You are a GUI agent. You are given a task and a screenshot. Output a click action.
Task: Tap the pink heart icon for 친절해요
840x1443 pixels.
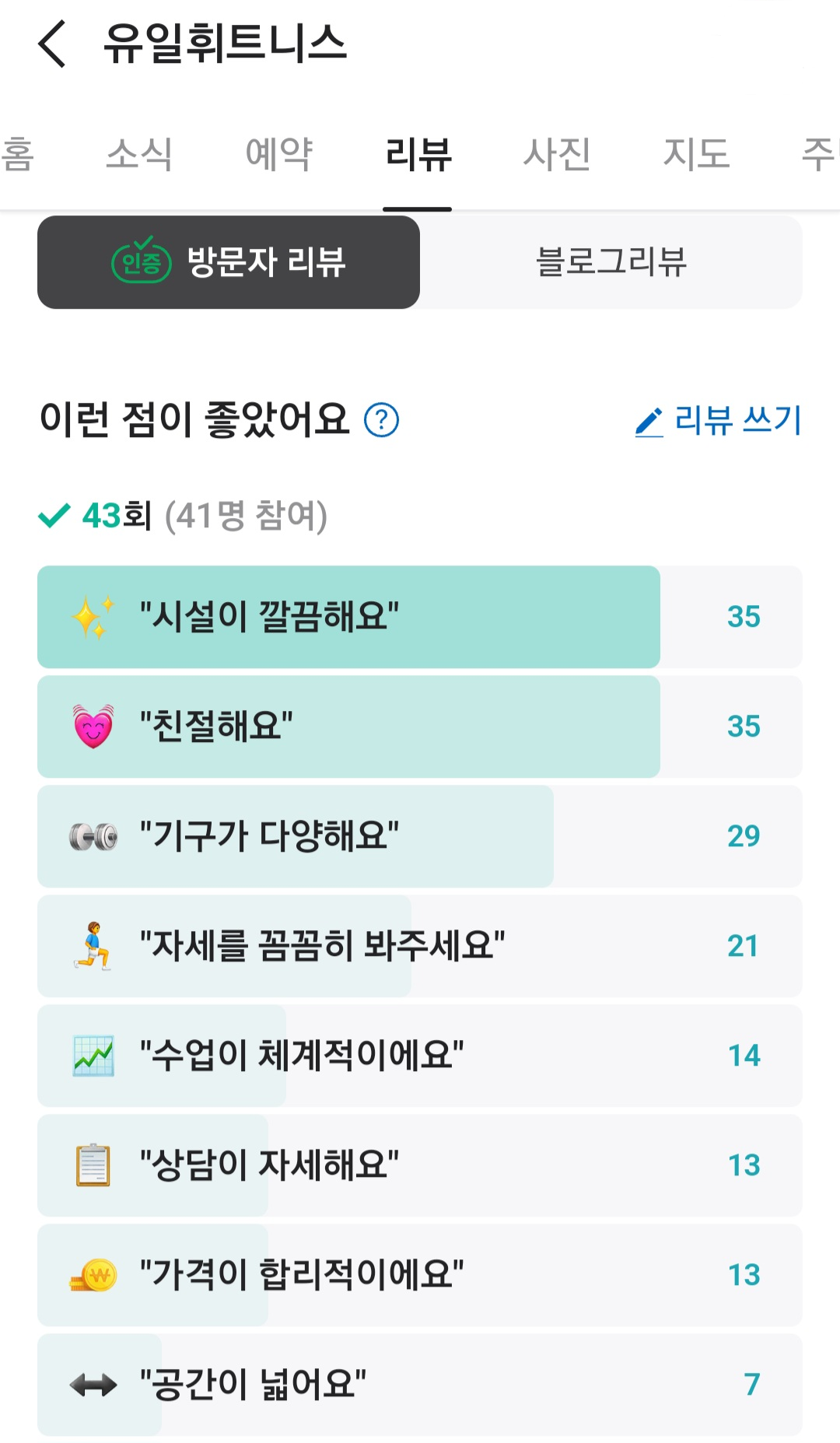click(93, 727)
